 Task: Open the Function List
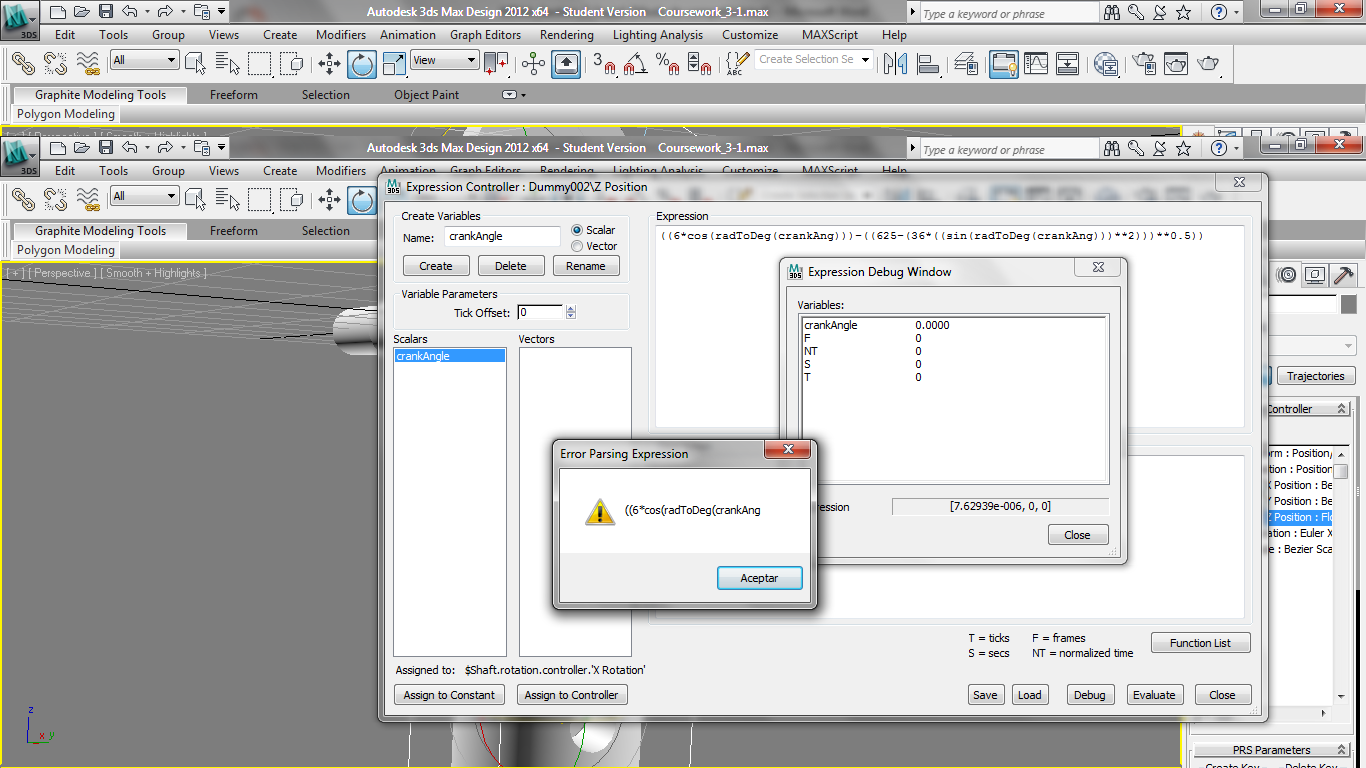[1200, 643]
